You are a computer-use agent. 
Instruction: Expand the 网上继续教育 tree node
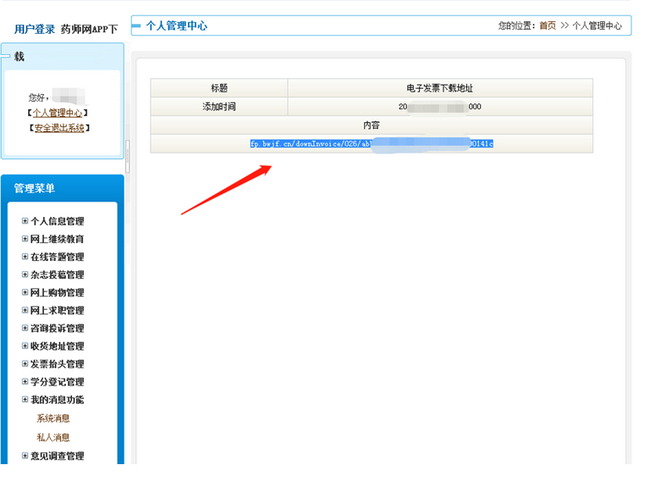[25, 239]
